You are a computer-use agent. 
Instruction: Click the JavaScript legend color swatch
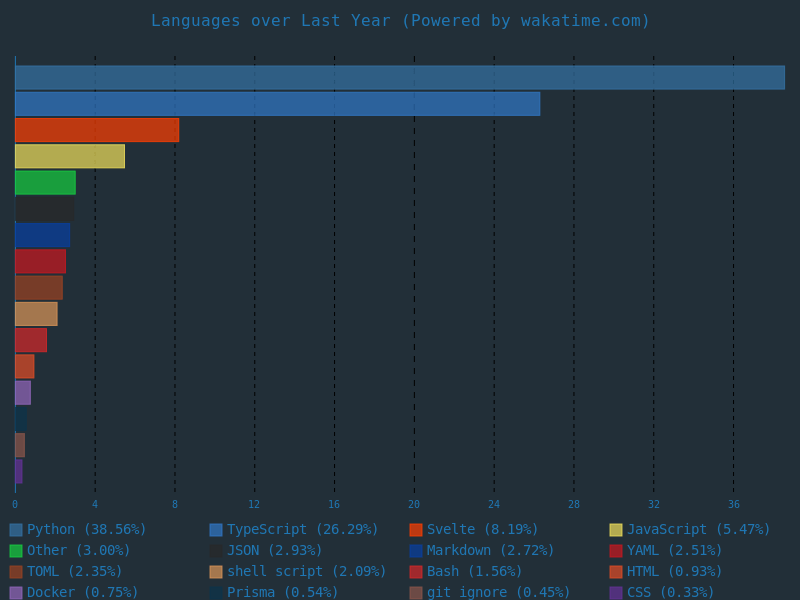coord(616,530)
